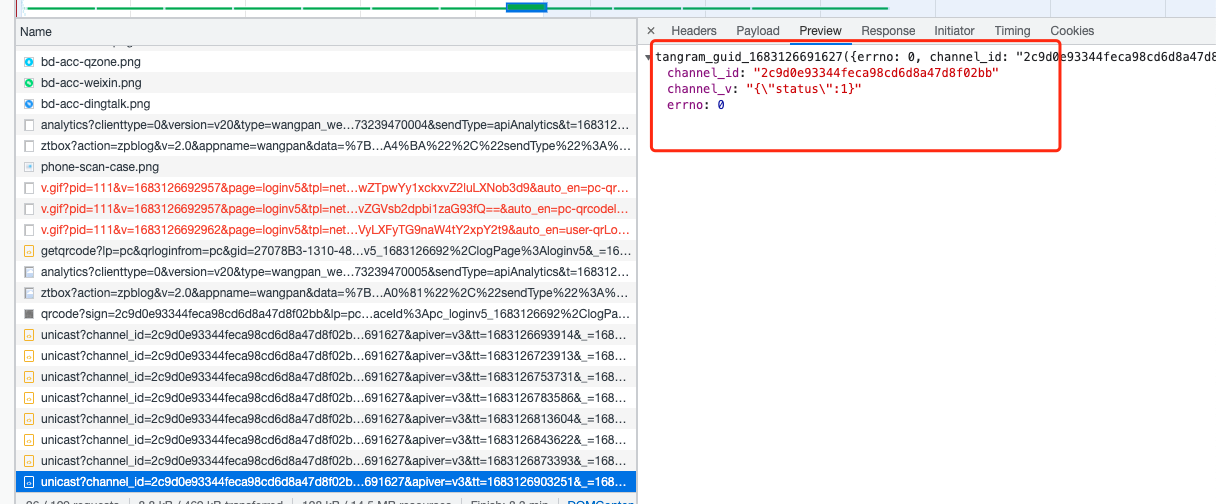
Task: Click the qrcode?sign request image icon
Action: tap(29, 314)
